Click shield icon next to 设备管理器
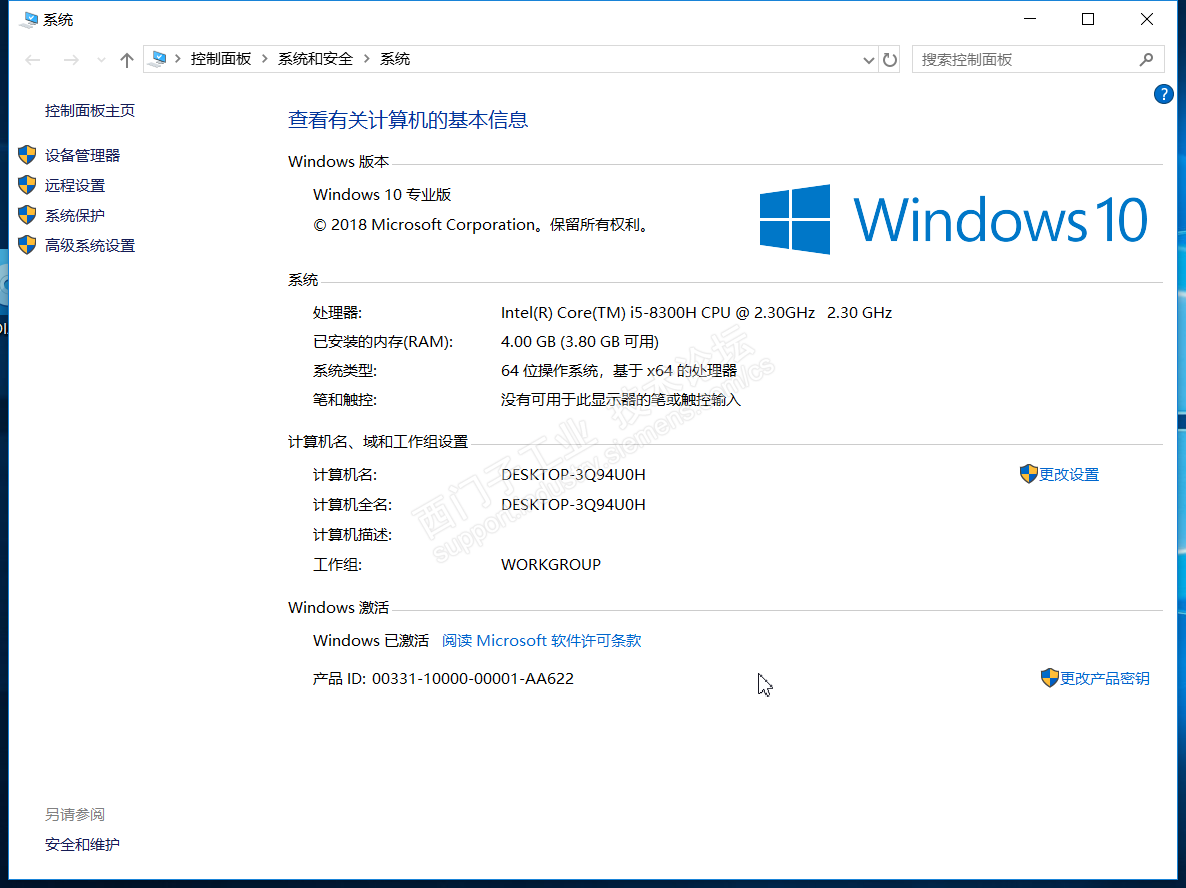 (x=27, y=155)
